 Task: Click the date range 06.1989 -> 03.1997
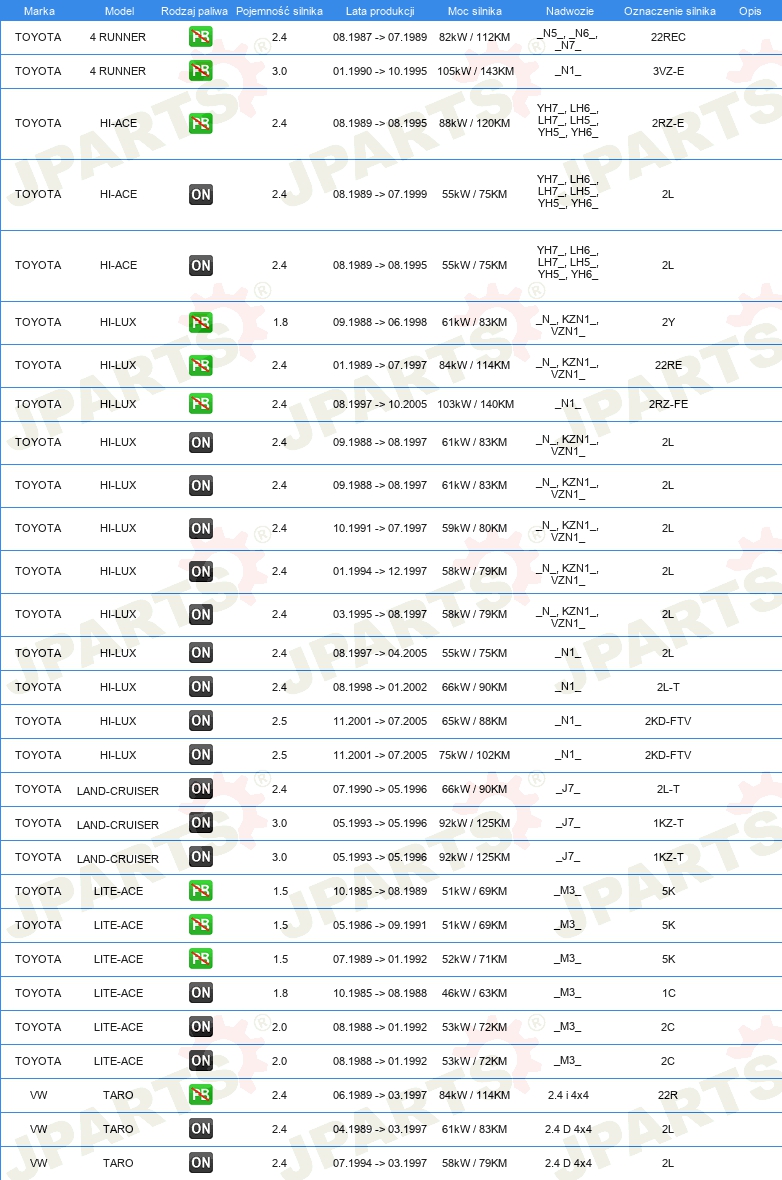(x=380, y=1096)
